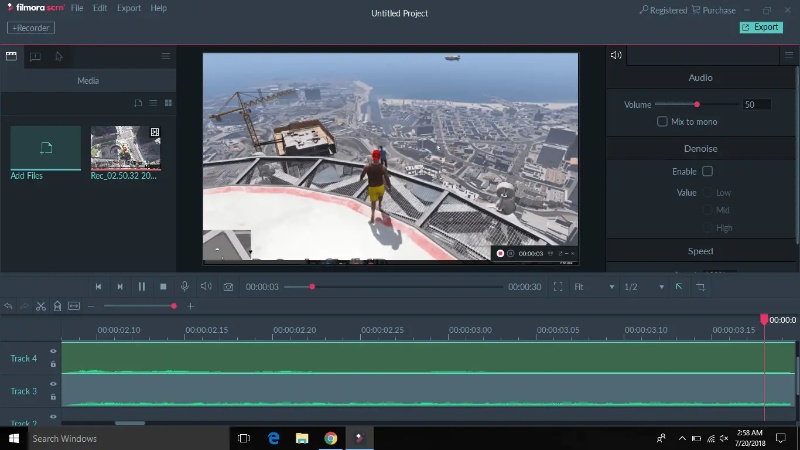Click the Windows Start button
800x450 pixels.
pyautogui.click(x=14, y=438)
